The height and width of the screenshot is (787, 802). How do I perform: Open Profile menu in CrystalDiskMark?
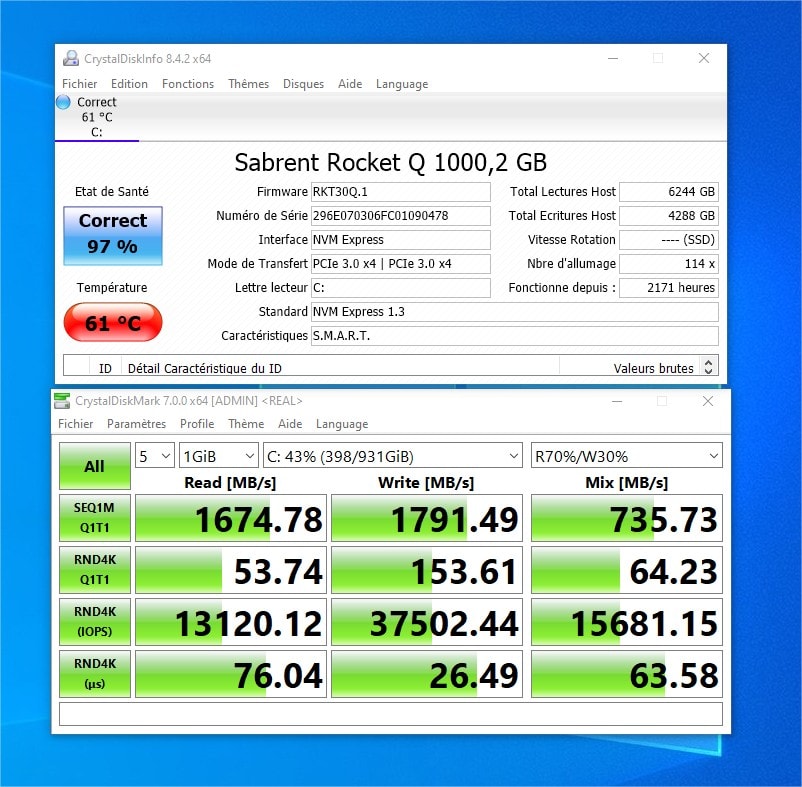197,424
